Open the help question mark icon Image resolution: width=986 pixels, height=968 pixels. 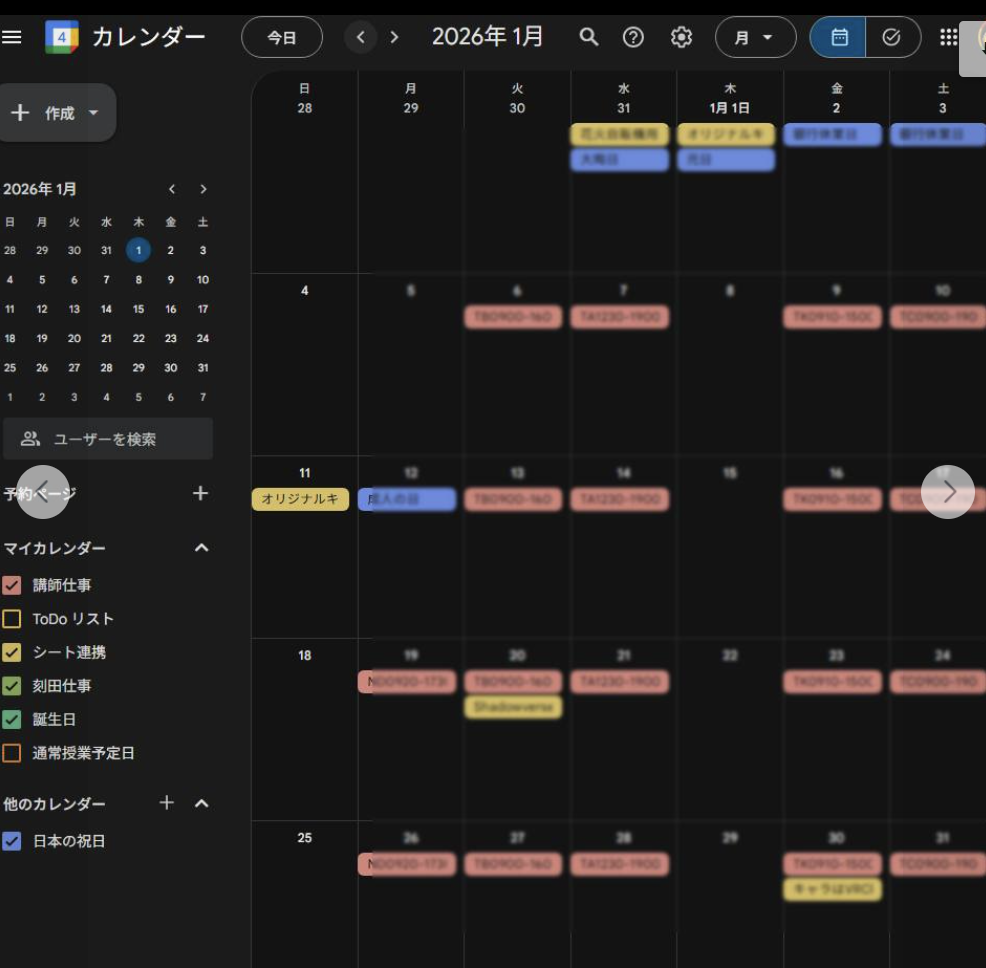(x=633, y=38)
